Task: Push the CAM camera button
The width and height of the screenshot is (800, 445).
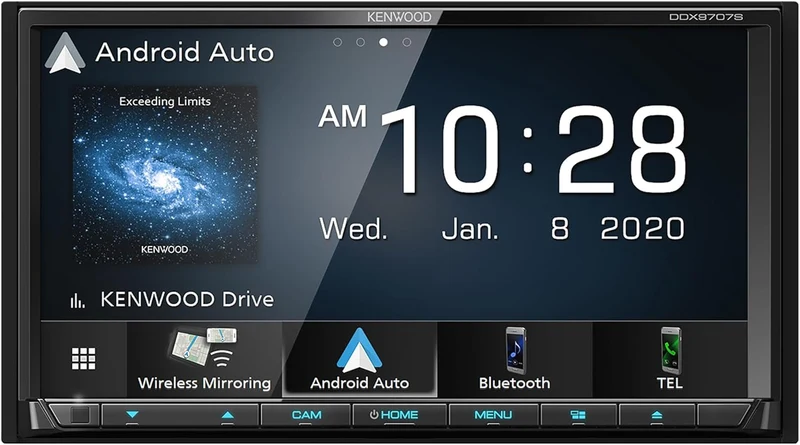Action: pos(306,415)
